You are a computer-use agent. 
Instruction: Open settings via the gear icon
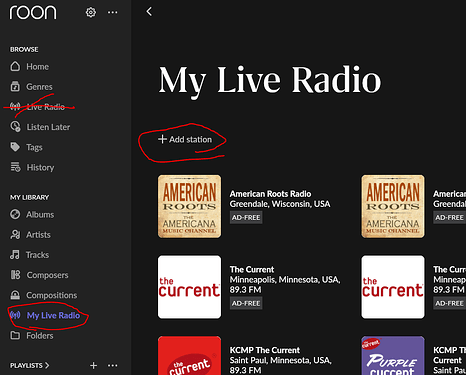[x=91, y=12]
